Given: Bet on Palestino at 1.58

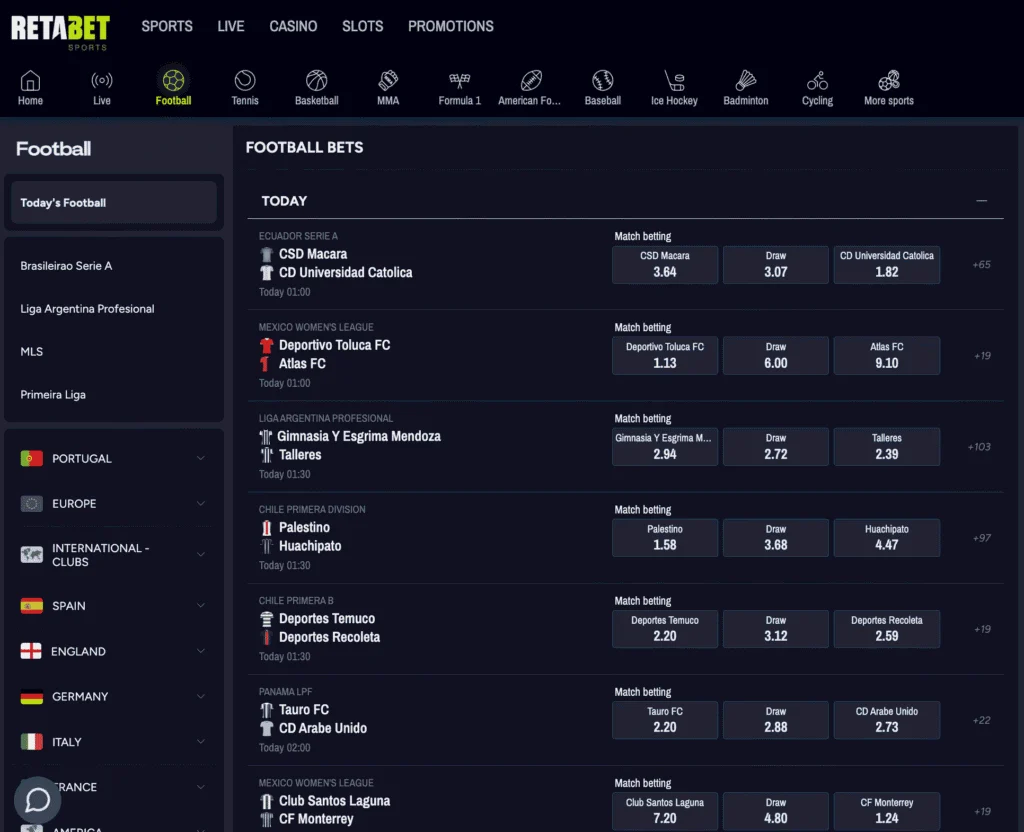Looking at the screenshot, I should (665, 537).
